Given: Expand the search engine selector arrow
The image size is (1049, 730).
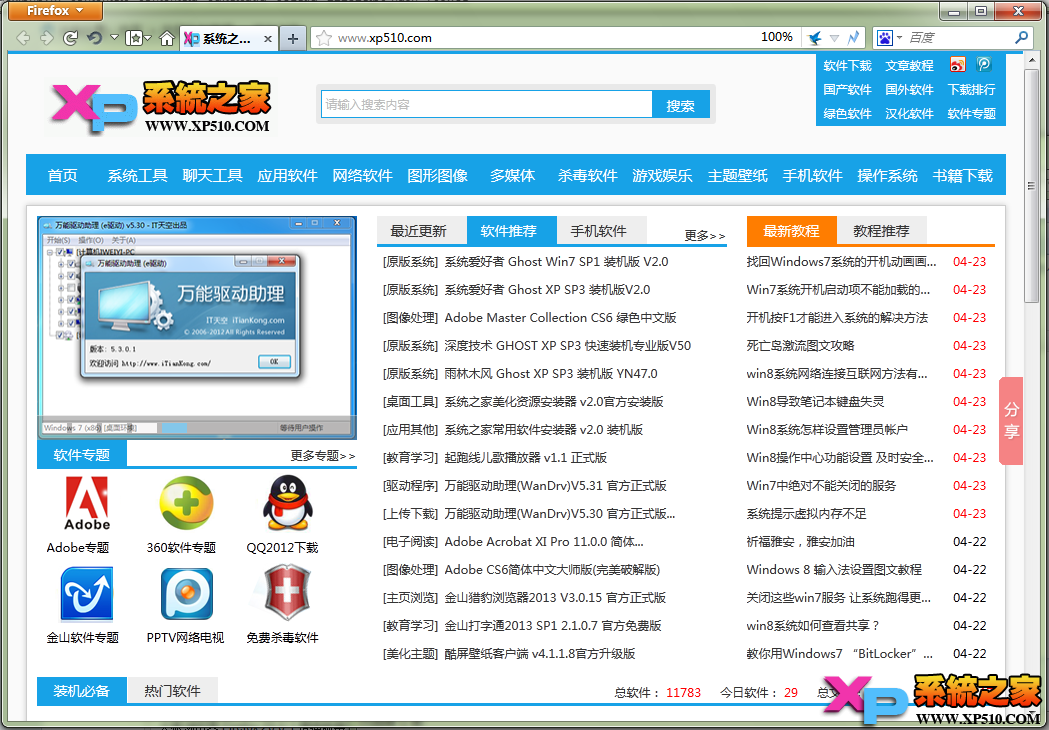Looking at the screenshot, I should (900, 37).
